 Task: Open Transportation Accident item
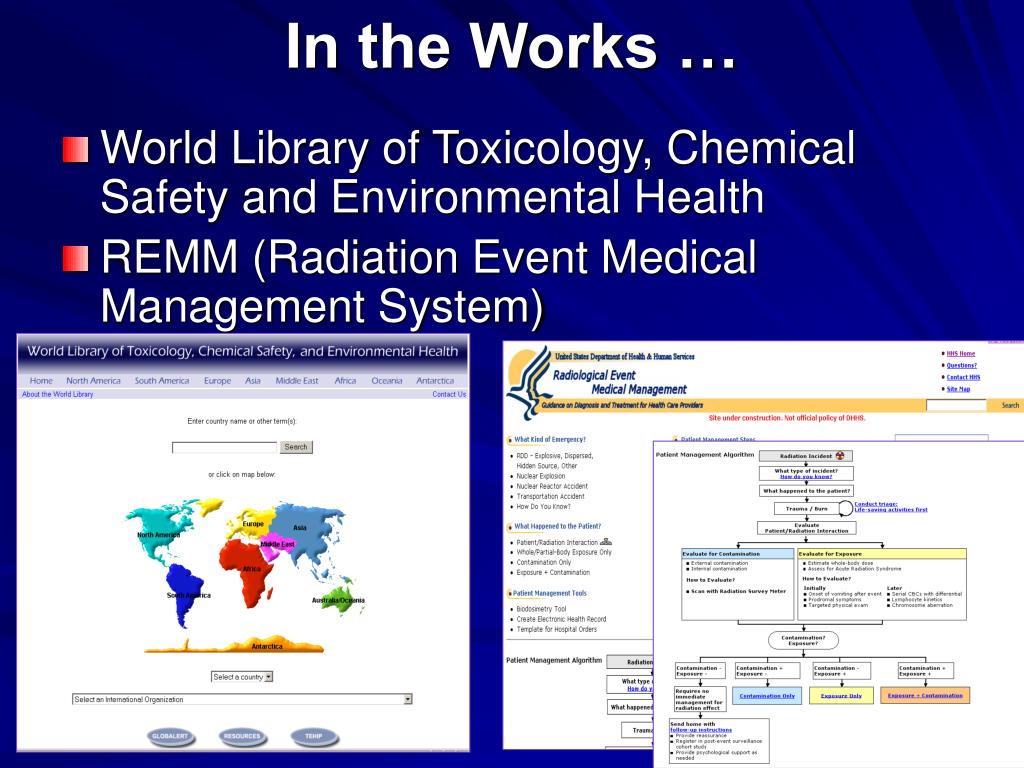(x=550, y=496)
